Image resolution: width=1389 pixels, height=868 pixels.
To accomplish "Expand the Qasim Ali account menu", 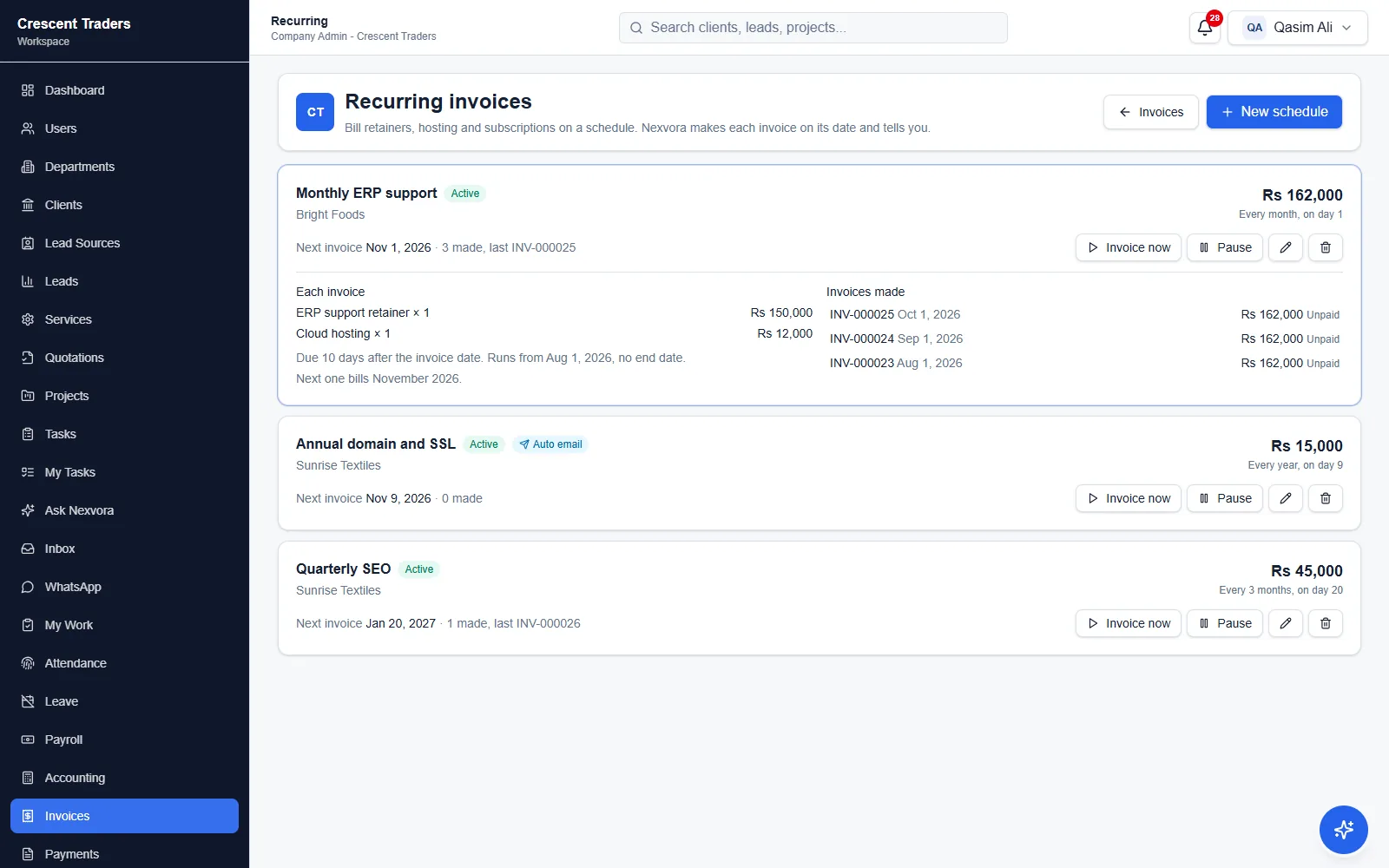I will pos(1297,28).
